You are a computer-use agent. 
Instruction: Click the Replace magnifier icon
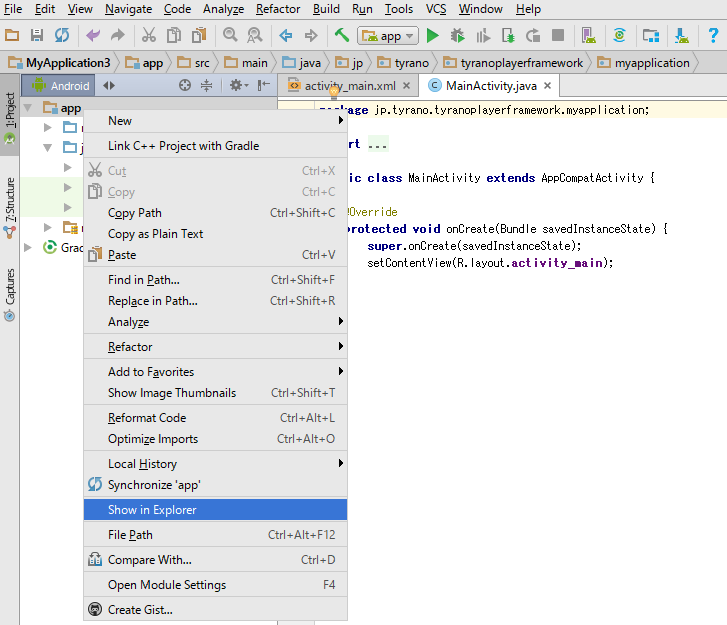tap(255, 35)
